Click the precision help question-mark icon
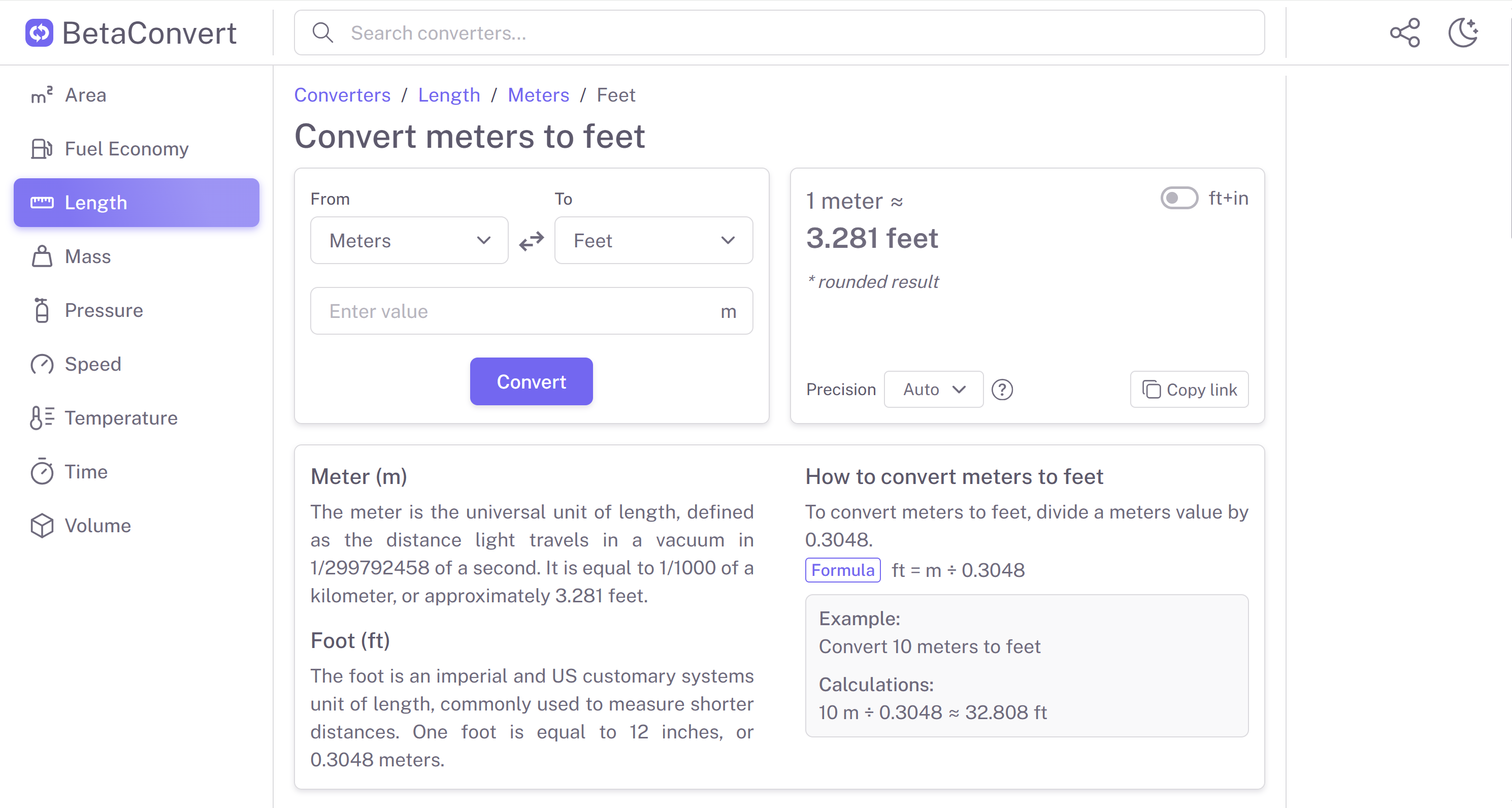Viewport: 1512px width, 808px height. click(1002, 390)
